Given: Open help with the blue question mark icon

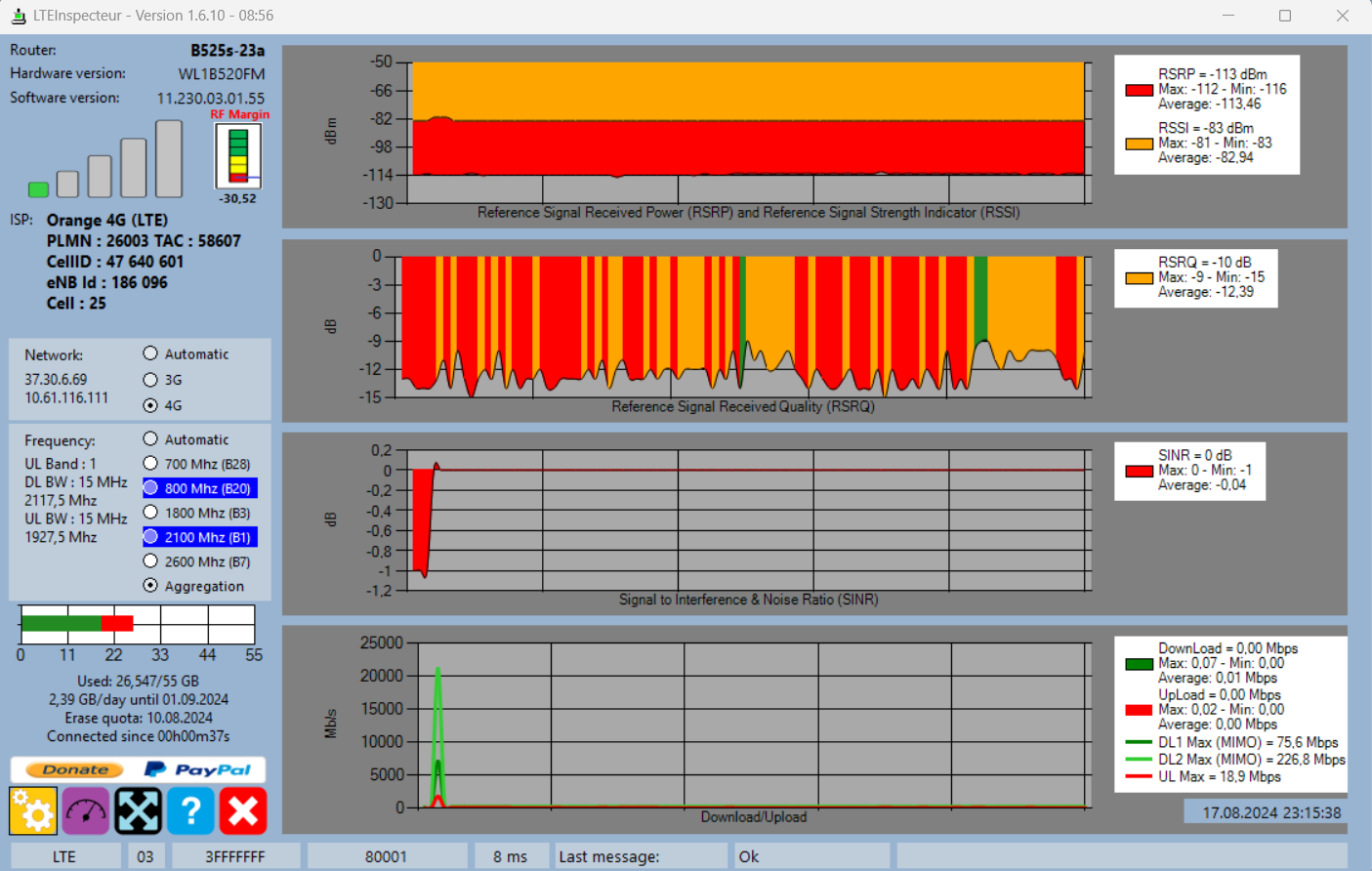Looking at the screenshot, I should 190,810.
